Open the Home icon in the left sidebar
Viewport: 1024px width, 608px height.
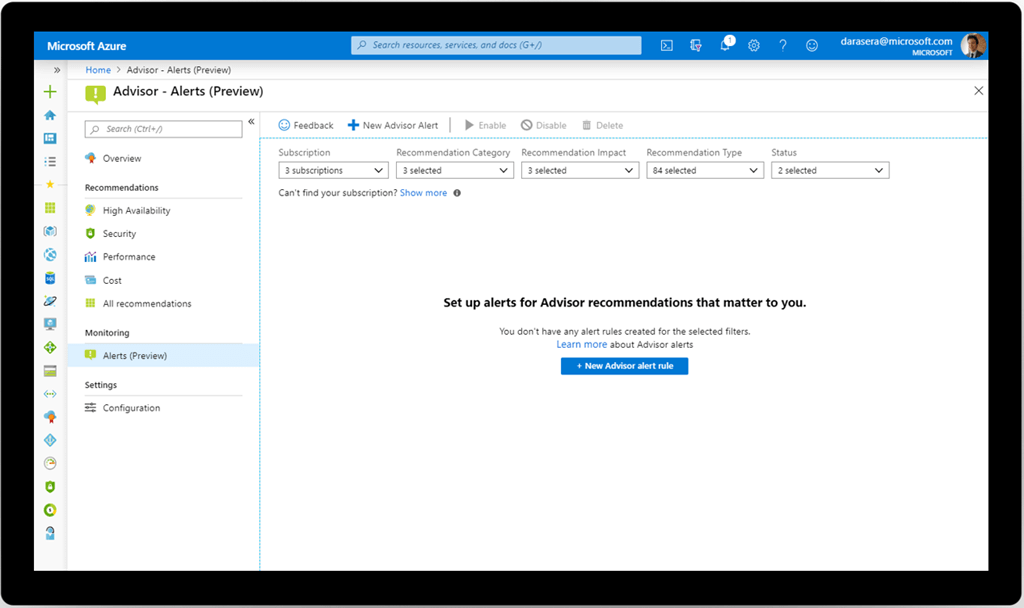50,115
